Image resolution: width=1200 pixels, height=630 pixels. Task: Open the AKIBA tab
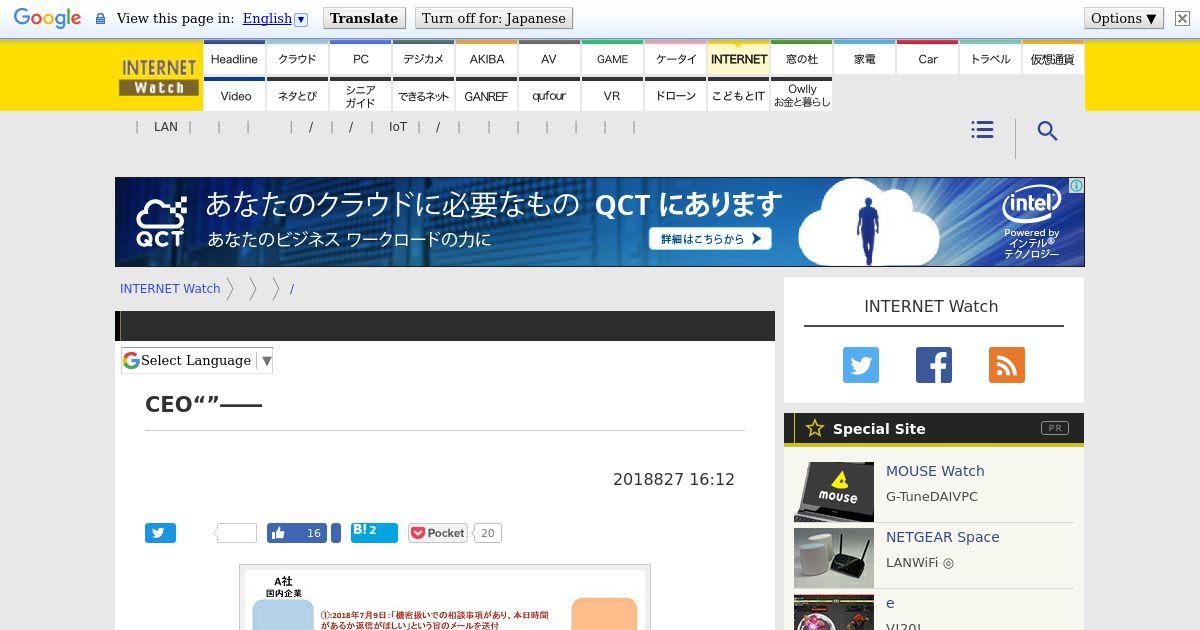click(487, 58)
